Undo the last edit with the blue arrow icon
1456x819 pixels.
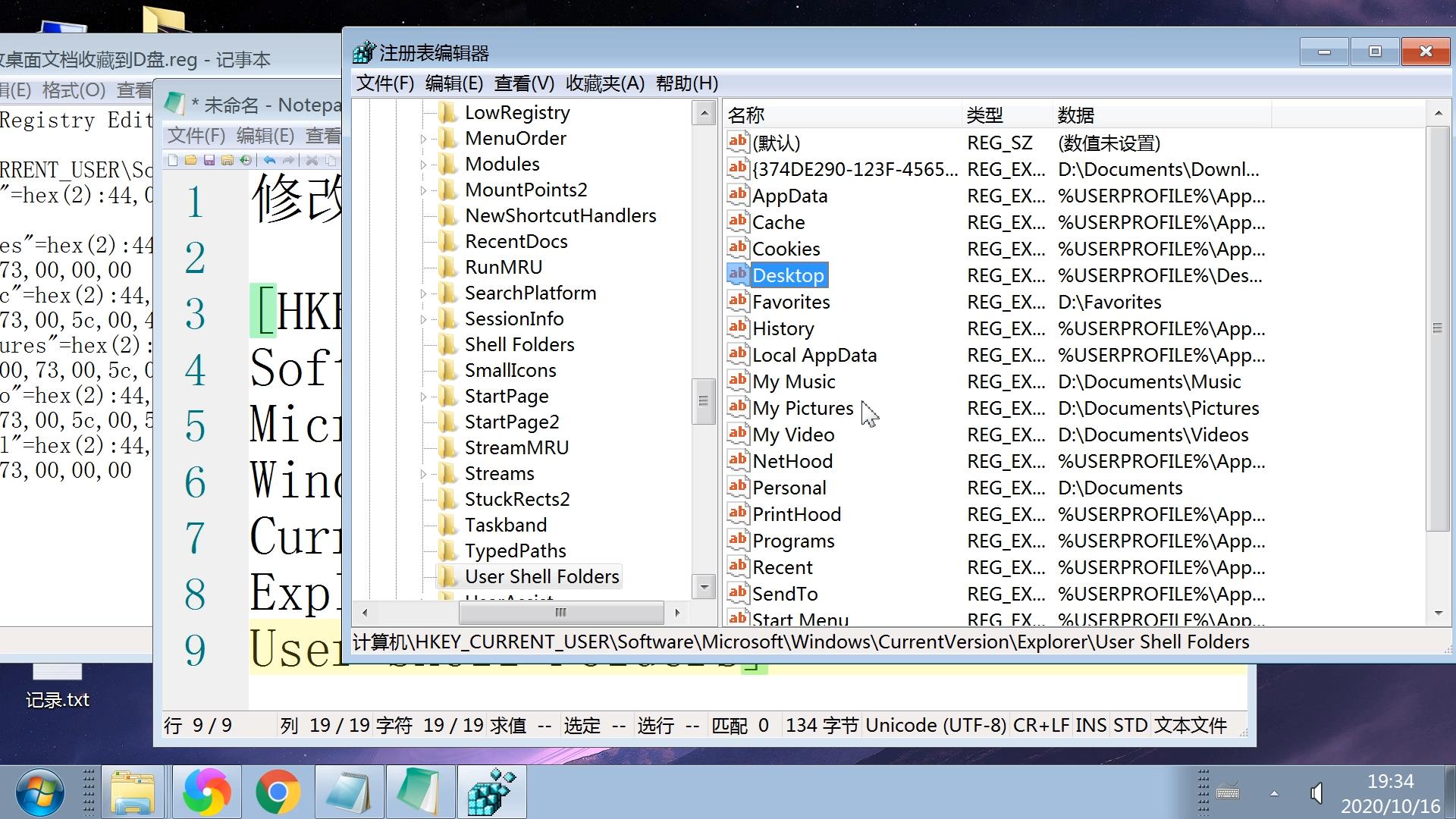pos(269,160)
